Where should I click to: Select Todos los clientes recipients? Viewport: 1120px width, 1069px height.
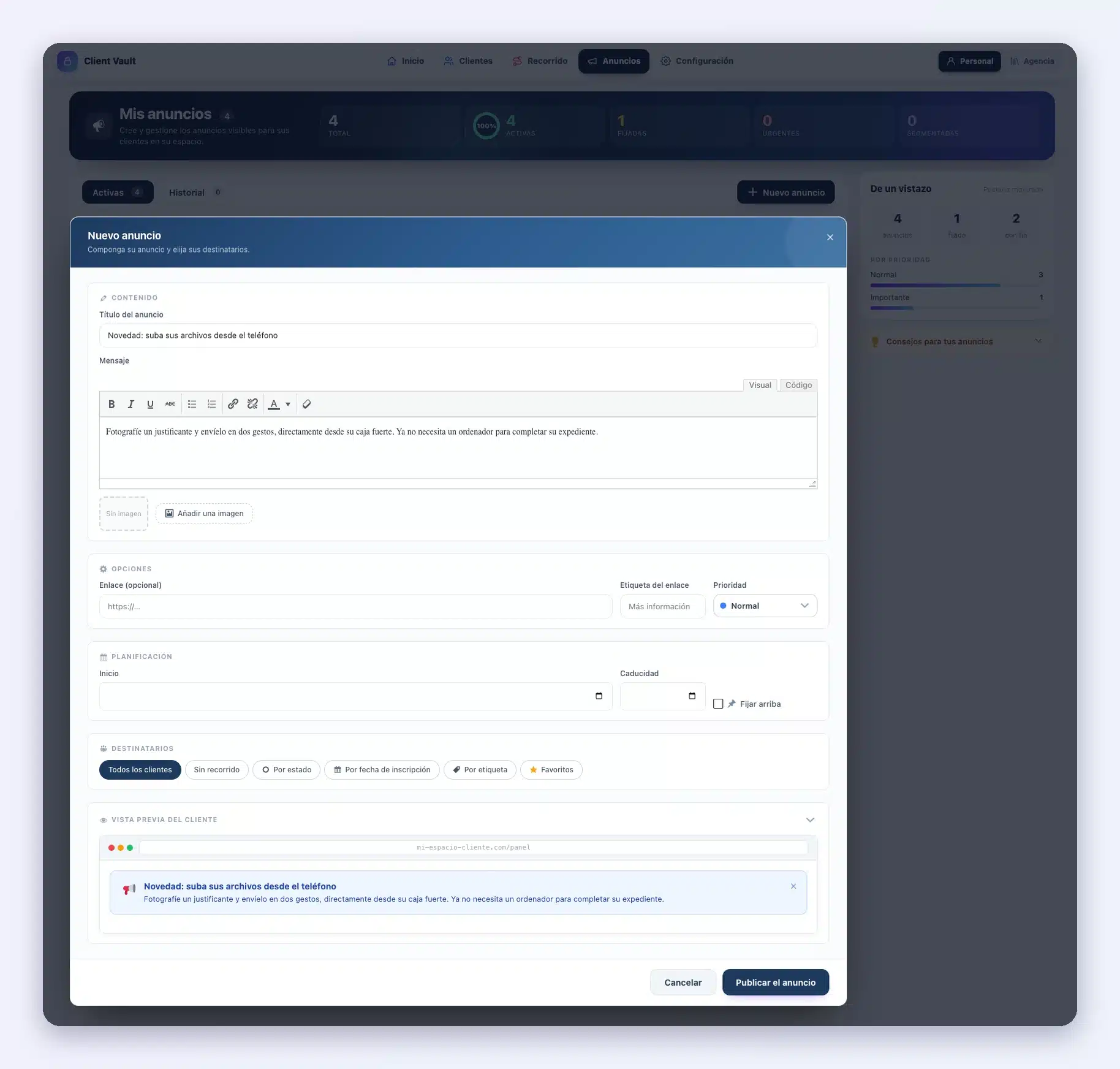tap(140, 770)
